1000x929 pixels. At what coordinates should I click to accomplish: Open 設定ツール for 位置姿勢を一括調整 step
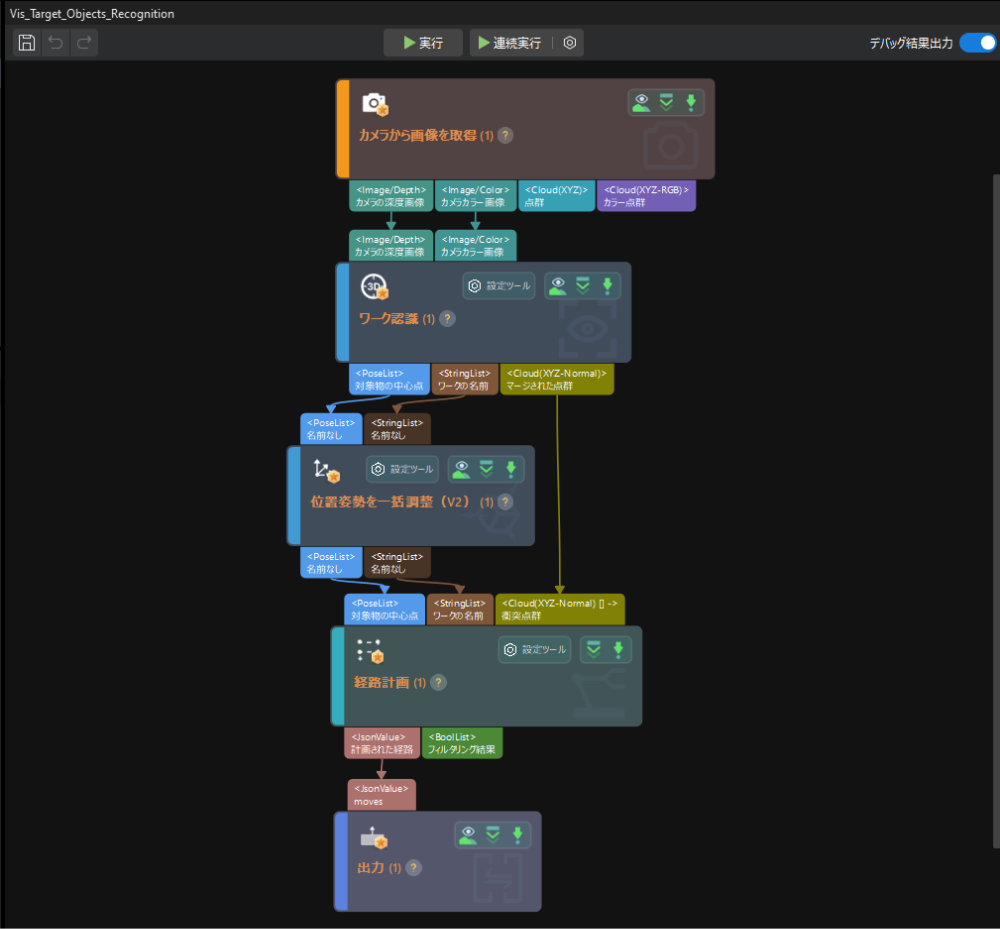coord(402,469)
